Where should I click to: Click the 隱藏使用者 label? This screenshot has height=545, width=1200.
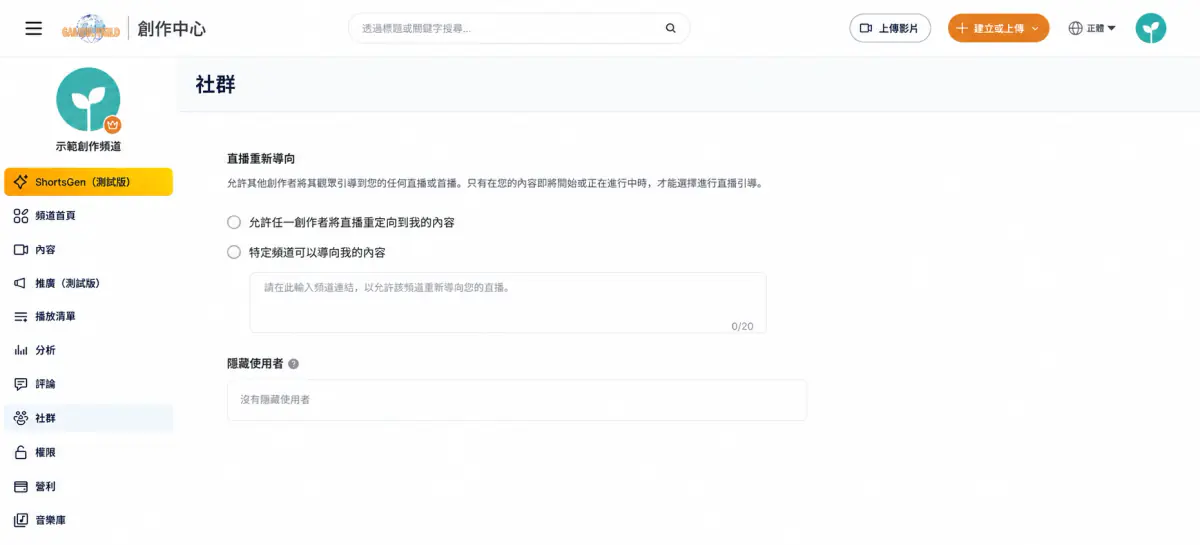click(255, 364)
